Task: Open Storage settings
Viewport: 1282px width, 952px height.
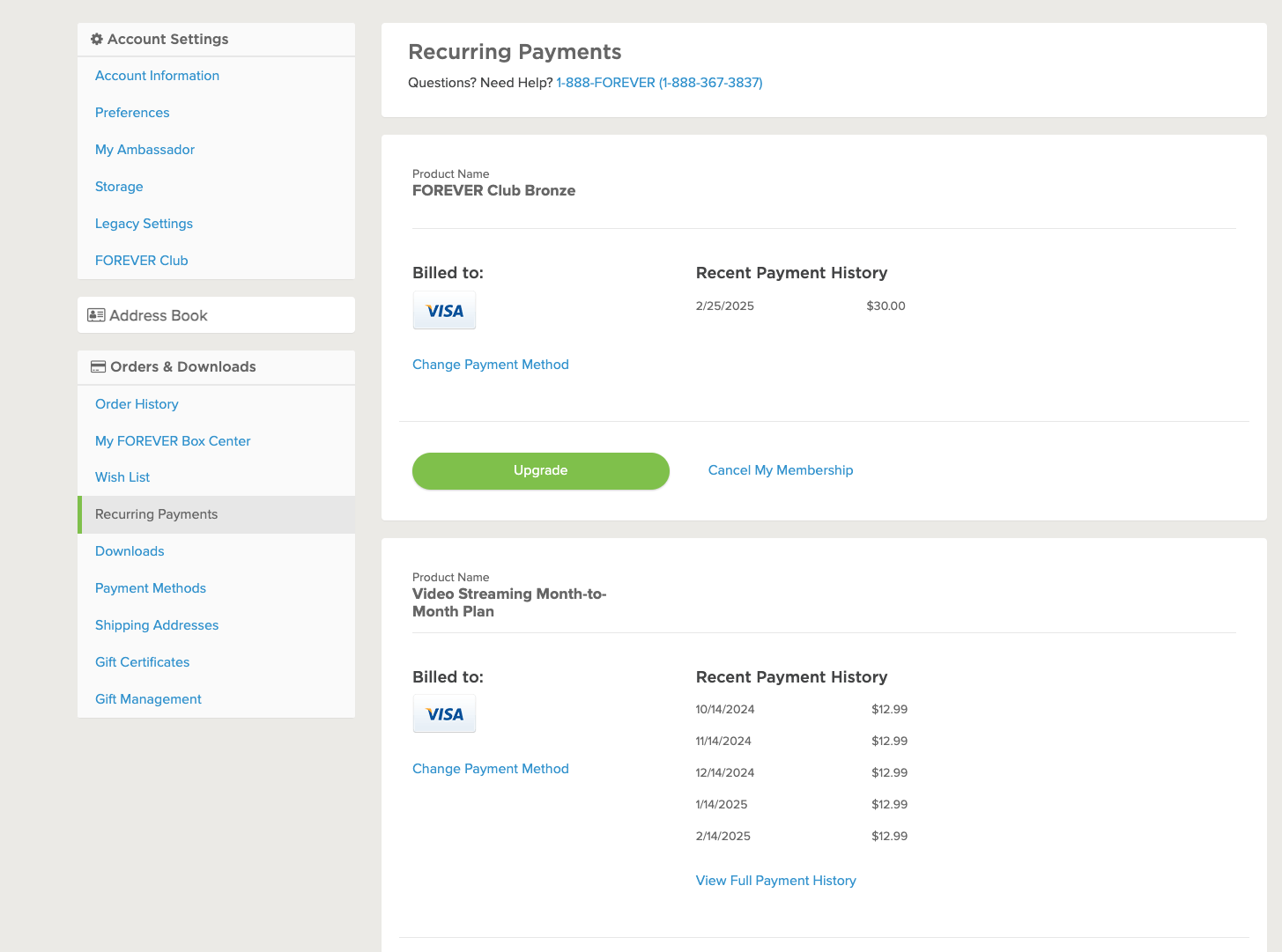Action: (119, 187)
